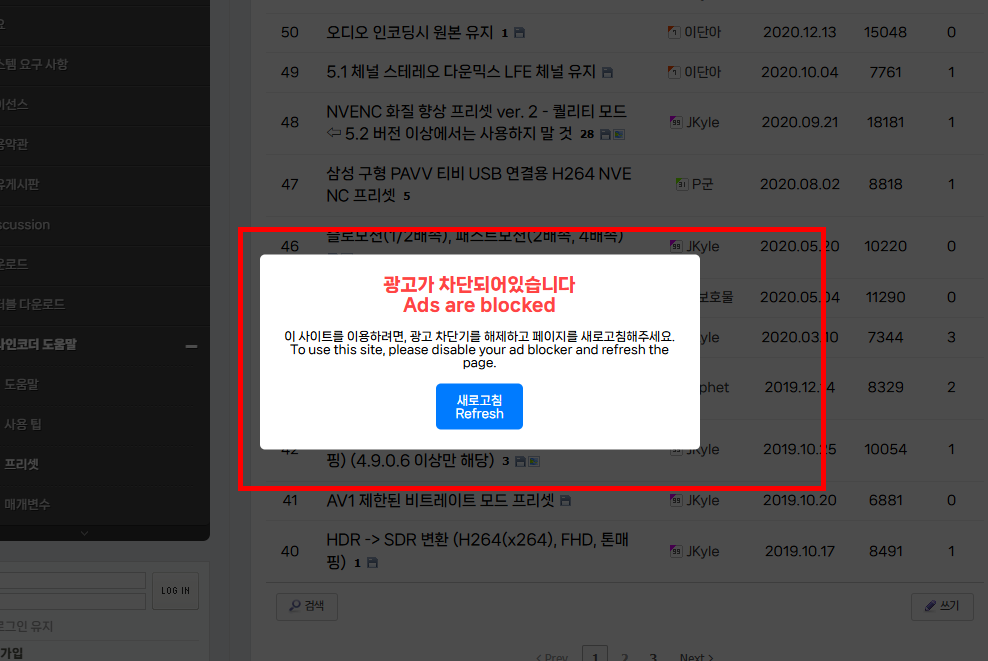Screen dimensions: 988x661
Task: Collapse the 샤인코더 도움말 sidebar section
Action: [x=189, y=344]
